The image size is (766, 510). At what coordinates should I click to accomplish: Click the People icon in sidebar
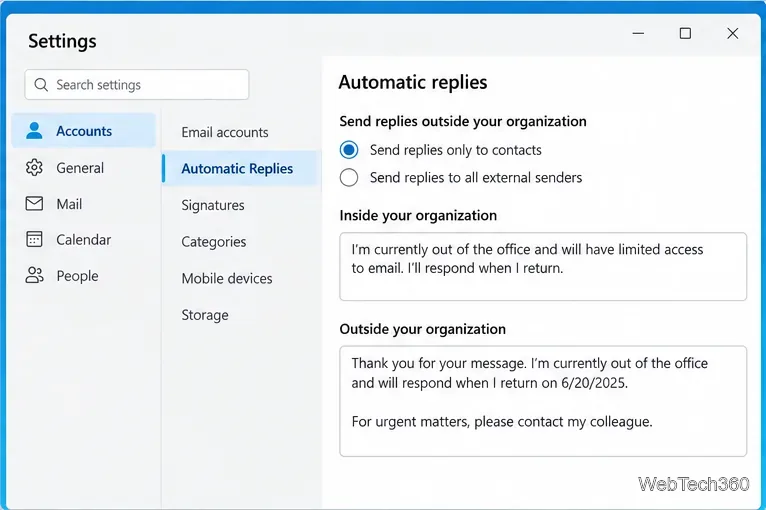pyautogui.click(x=34, y=276)
